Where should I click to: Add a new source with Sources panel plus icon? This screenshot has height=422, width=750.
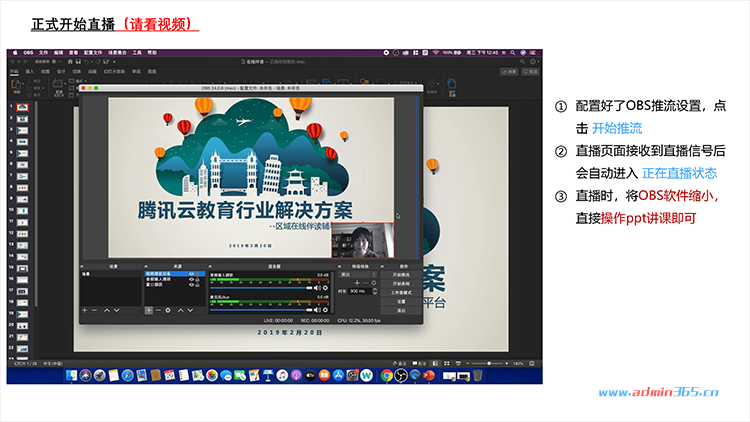pyautogui.click(x=149, y=311)
